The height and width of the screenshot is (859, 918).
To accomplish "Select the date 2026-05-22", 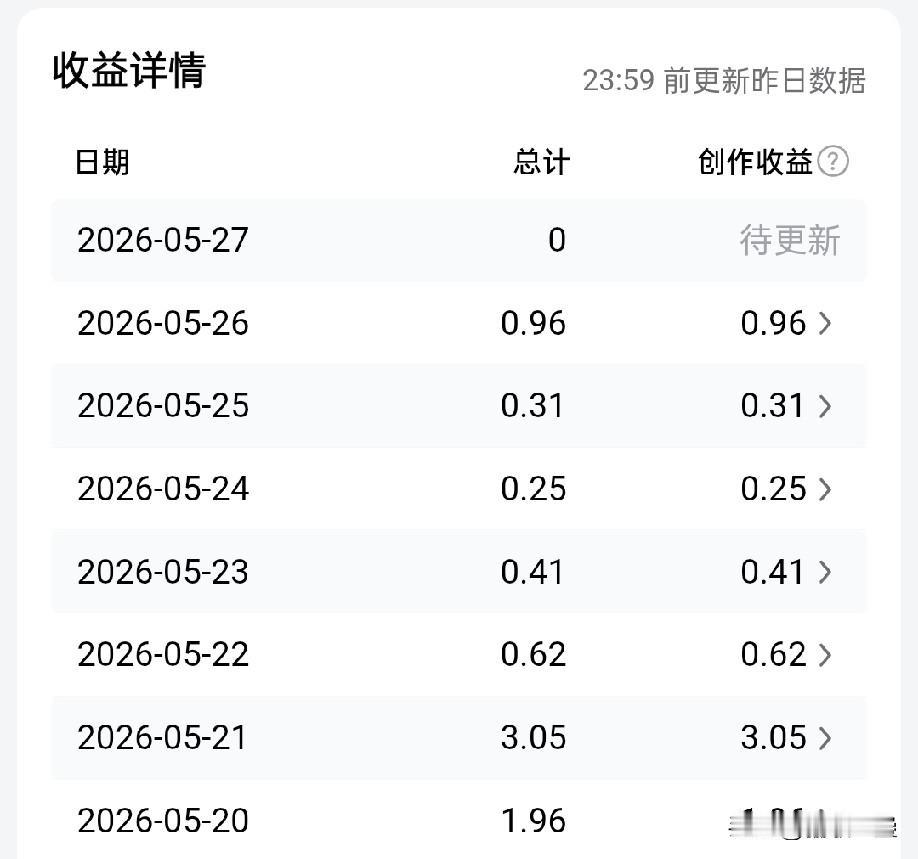I will (163, 655).
